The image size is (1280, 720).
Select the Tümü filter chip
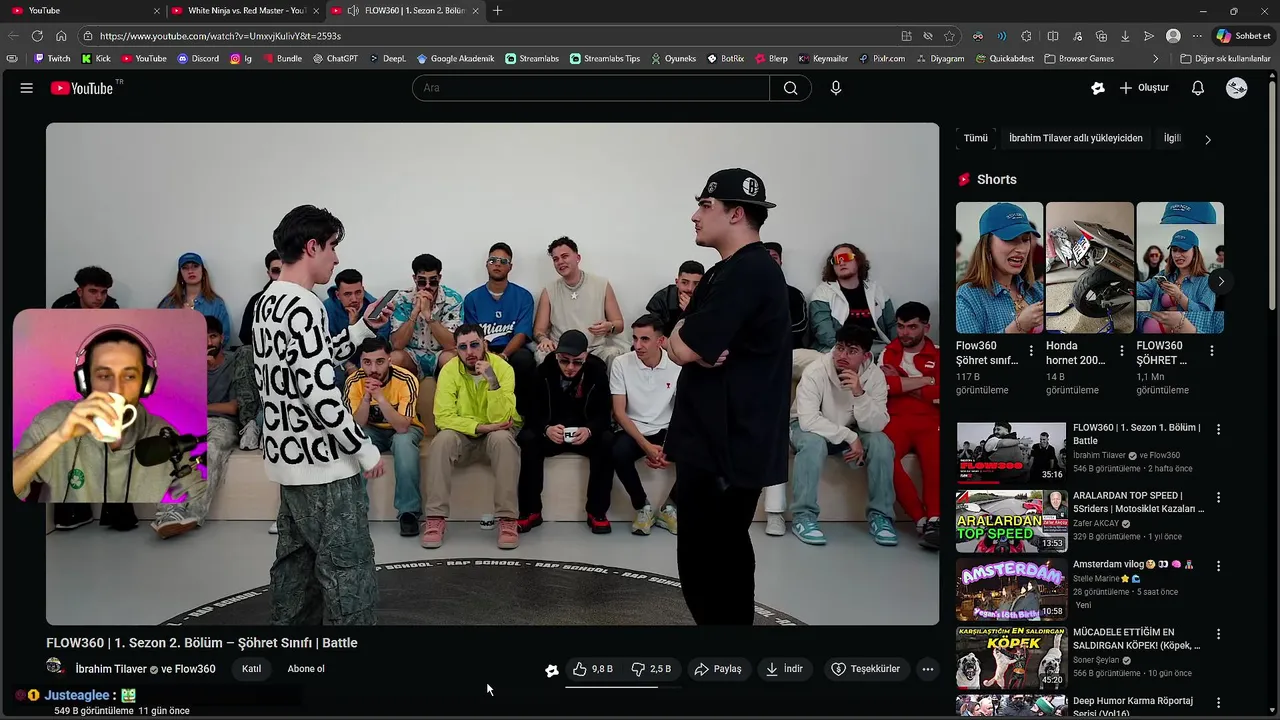[x=975, y=138]
